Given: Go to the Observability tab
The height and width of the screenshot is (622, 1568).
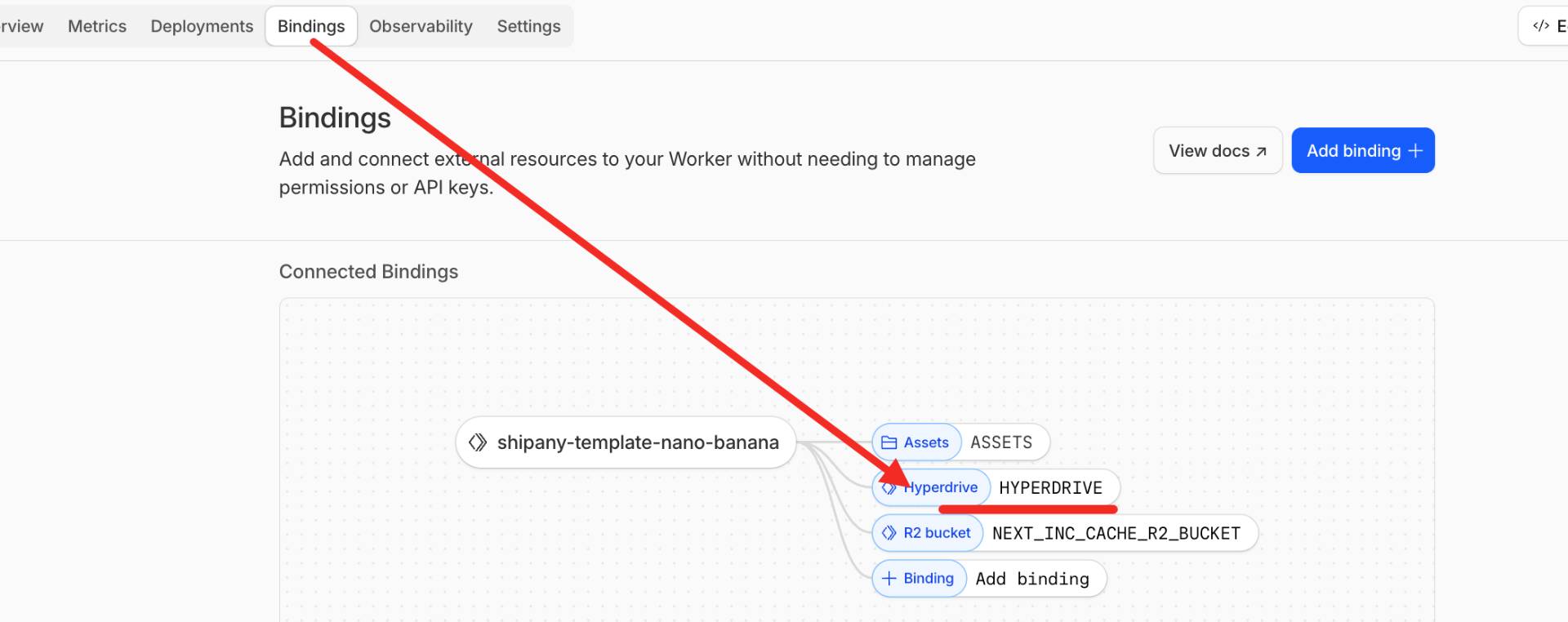Looking at the screenshot, I should click(421, 26).
